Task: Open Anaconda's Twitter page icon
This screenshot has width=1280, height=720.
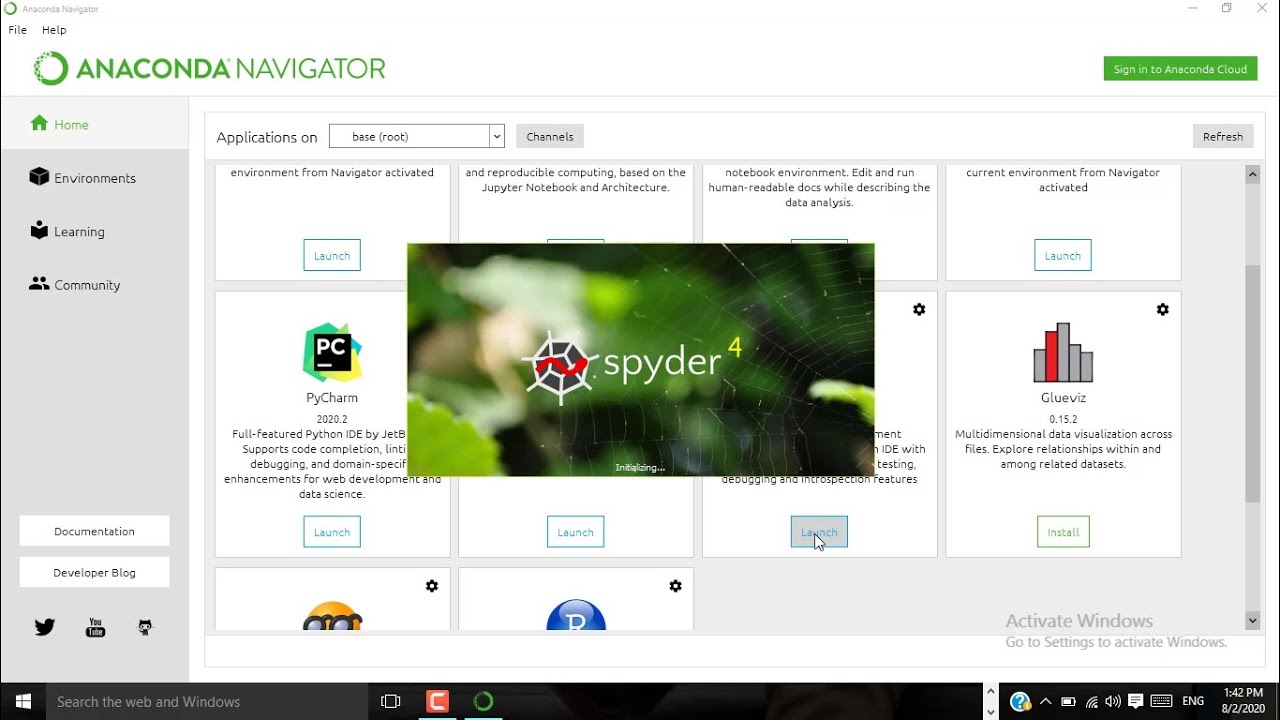Action: tap(45, 627)
